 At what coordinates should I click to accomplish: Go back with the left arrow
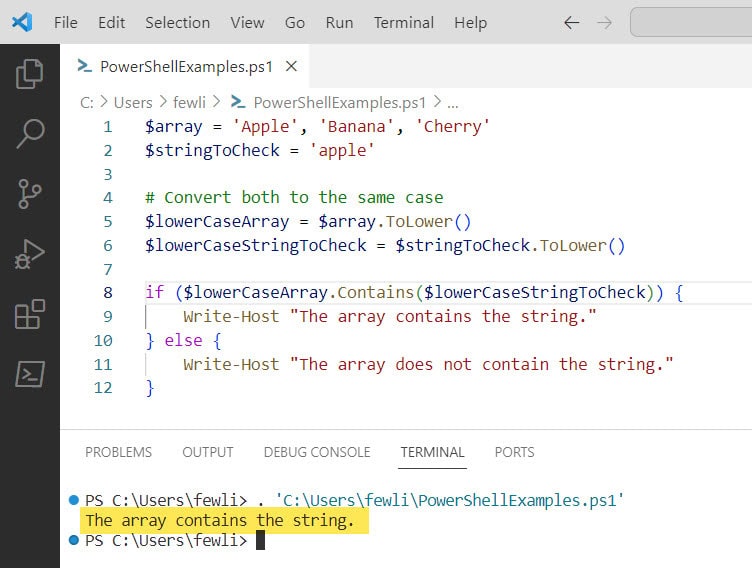coord(571,23)
